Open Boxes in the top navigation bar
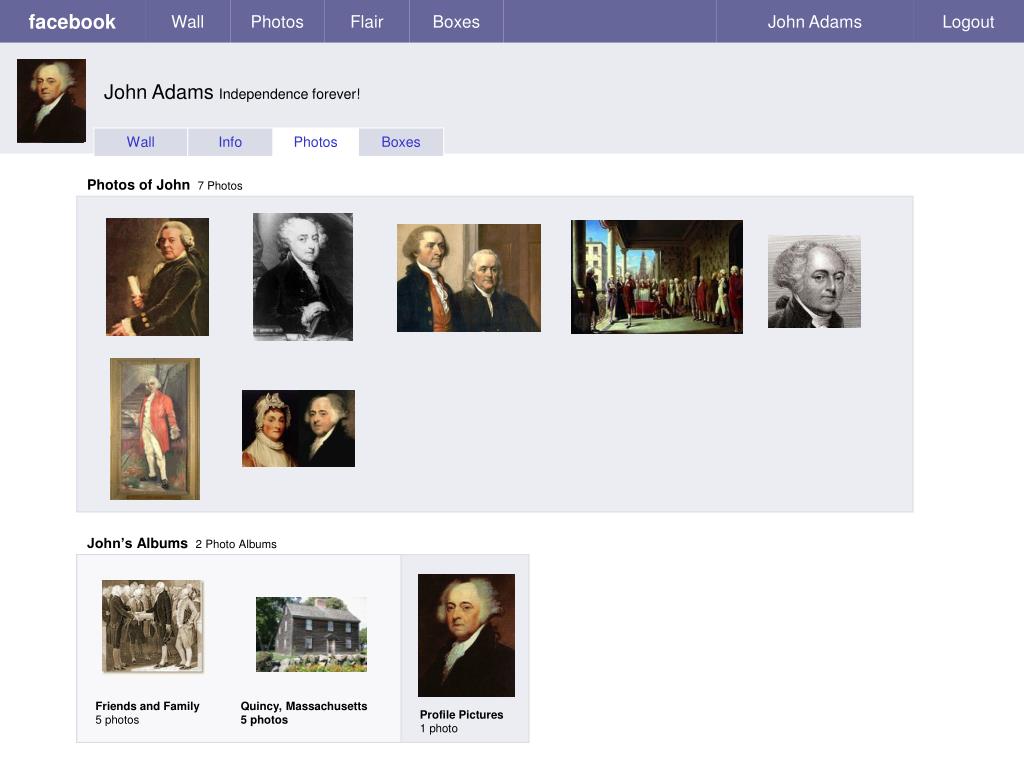 click(x=456, y=22)
